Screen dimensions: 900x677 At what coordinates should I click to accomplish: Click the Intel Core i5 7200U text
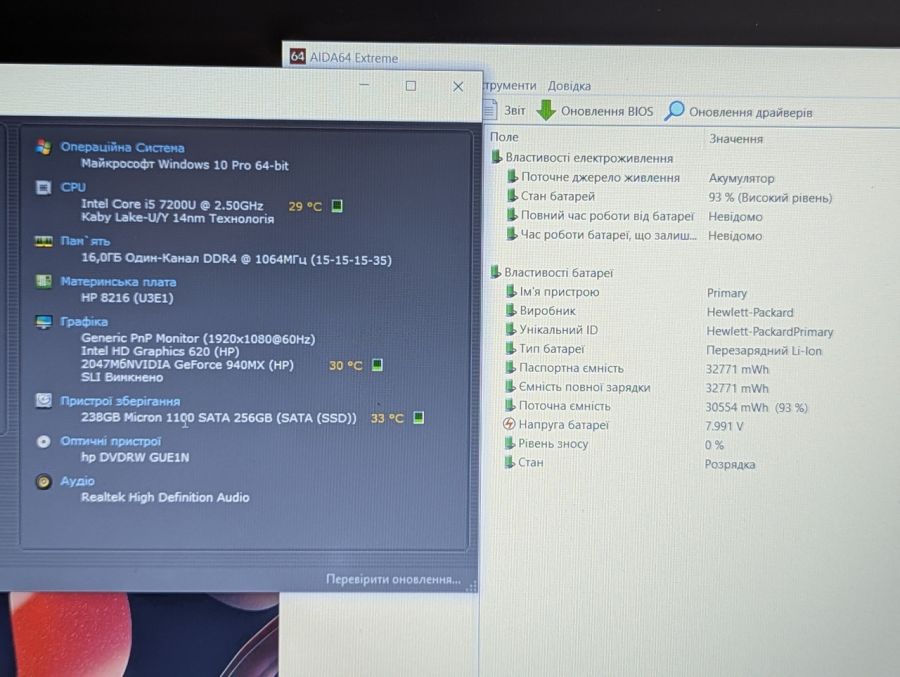(x=172, y=205)
